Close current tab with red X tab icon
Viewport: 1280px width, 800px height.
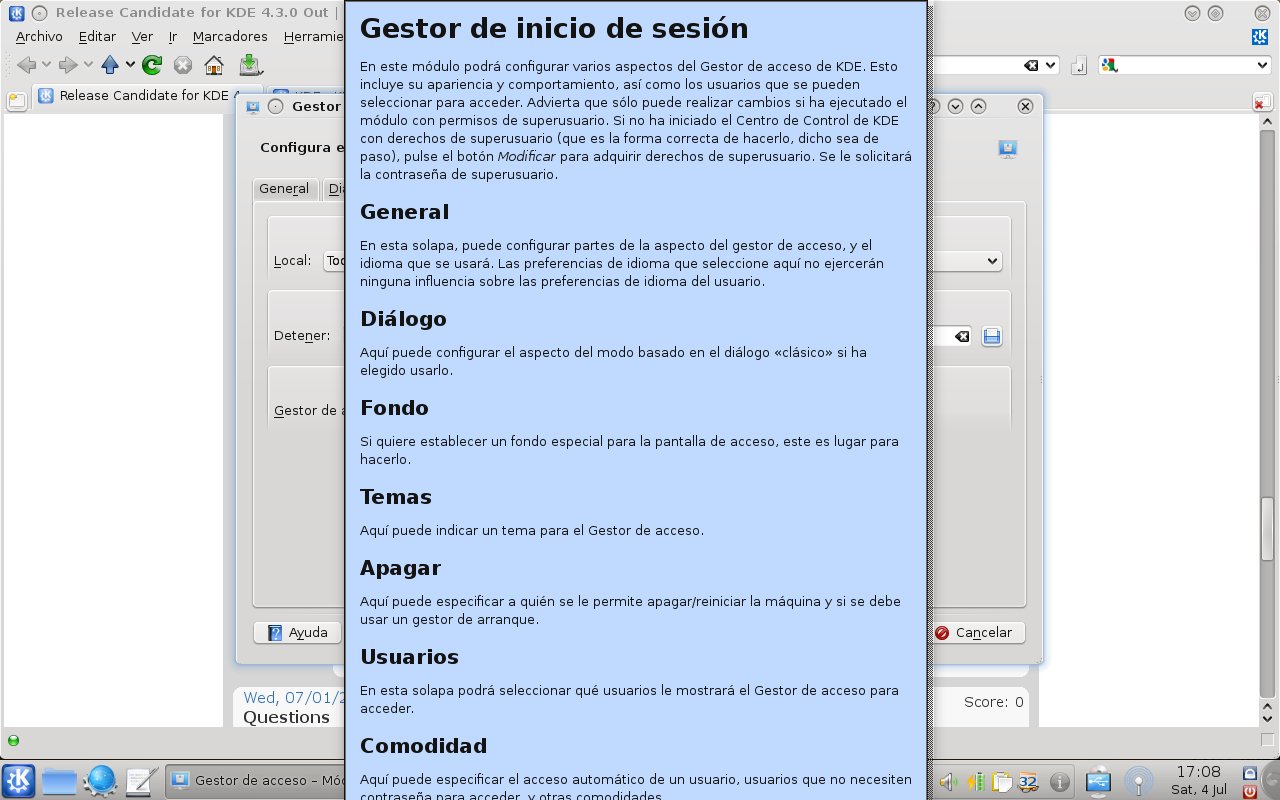(1262, 102)
